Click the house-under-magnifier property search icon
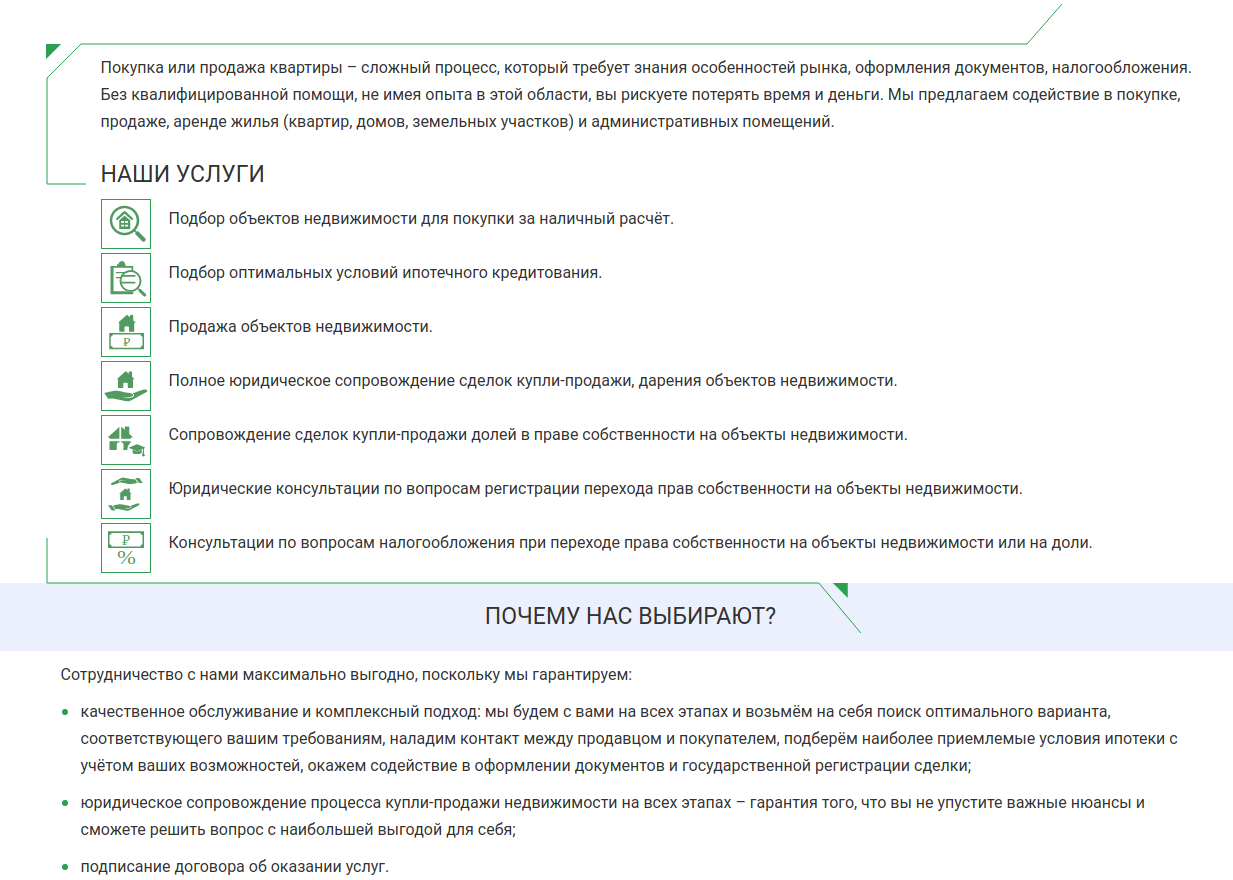Viewport: 1233px width, 880px height. pos(126,224)
